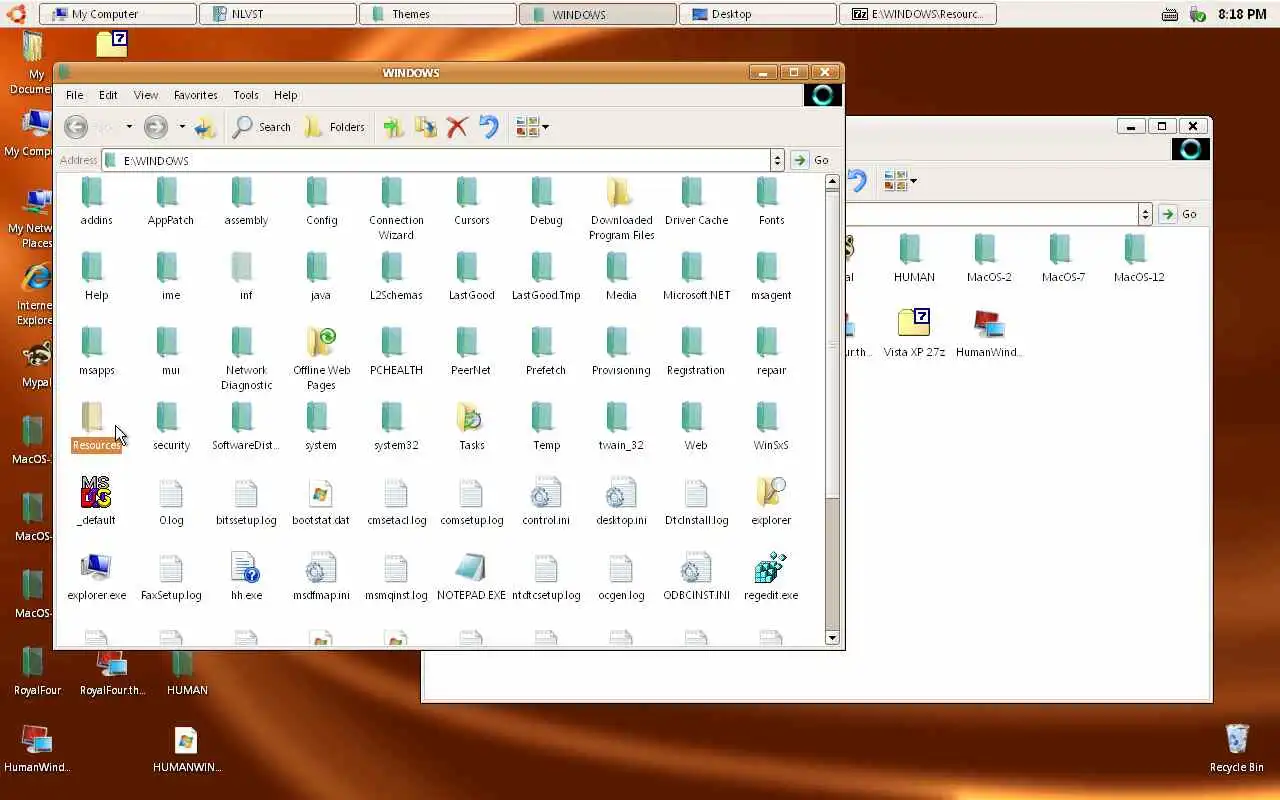The height and width of the screenshot is (800, 1280).
Task: Open HUMANWIN.. desktop file icon
Action: pos(186,749)
